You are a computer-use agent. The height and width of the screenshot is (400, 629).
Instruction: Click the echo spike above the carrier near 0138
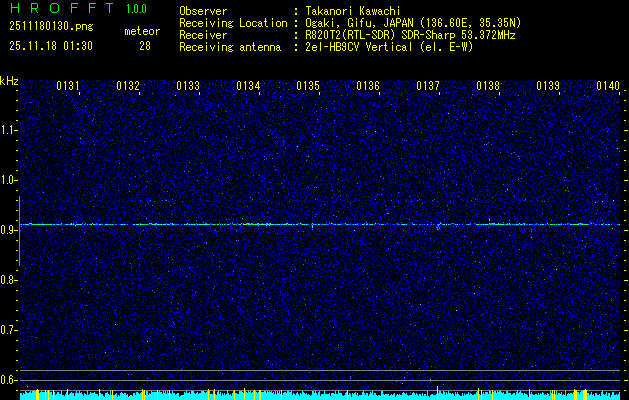coord(489,221)
